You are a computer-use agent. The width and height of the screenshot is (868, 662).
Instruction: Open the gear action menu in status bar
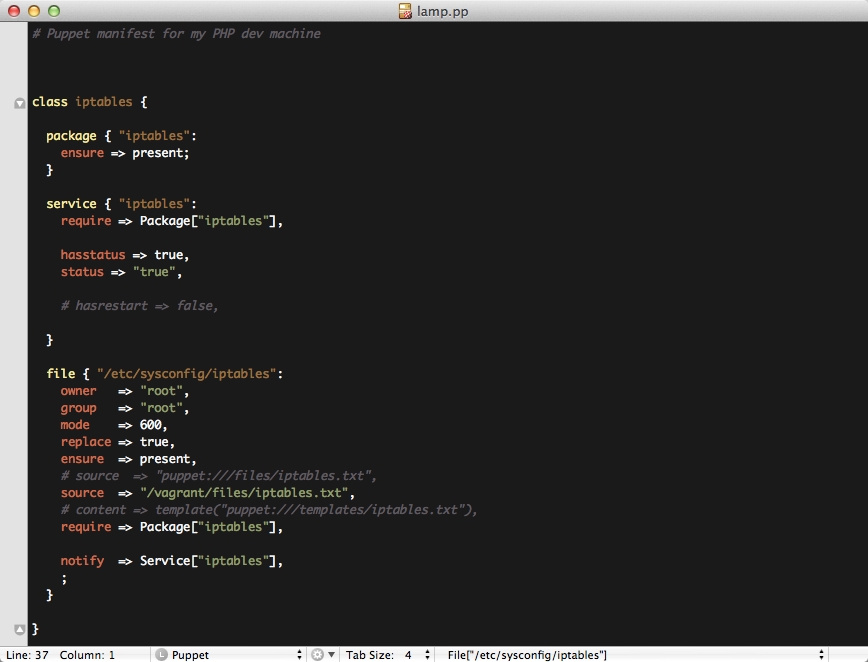pos(323,655)
